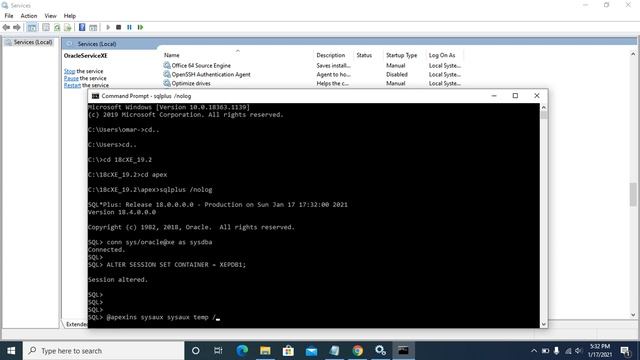Click the volume speaker icon in system tray
This screenshot has height=360, width=640.
point(578,351)
